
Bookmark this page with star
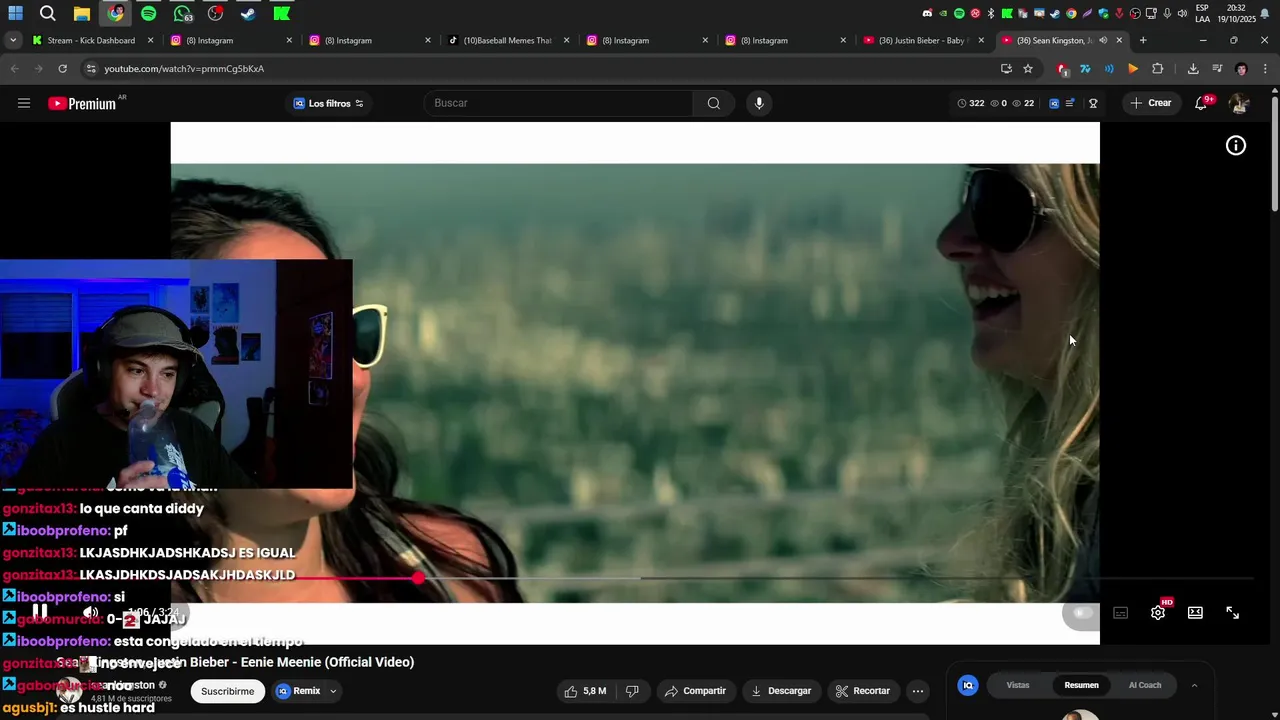[x=1028, y=69]
